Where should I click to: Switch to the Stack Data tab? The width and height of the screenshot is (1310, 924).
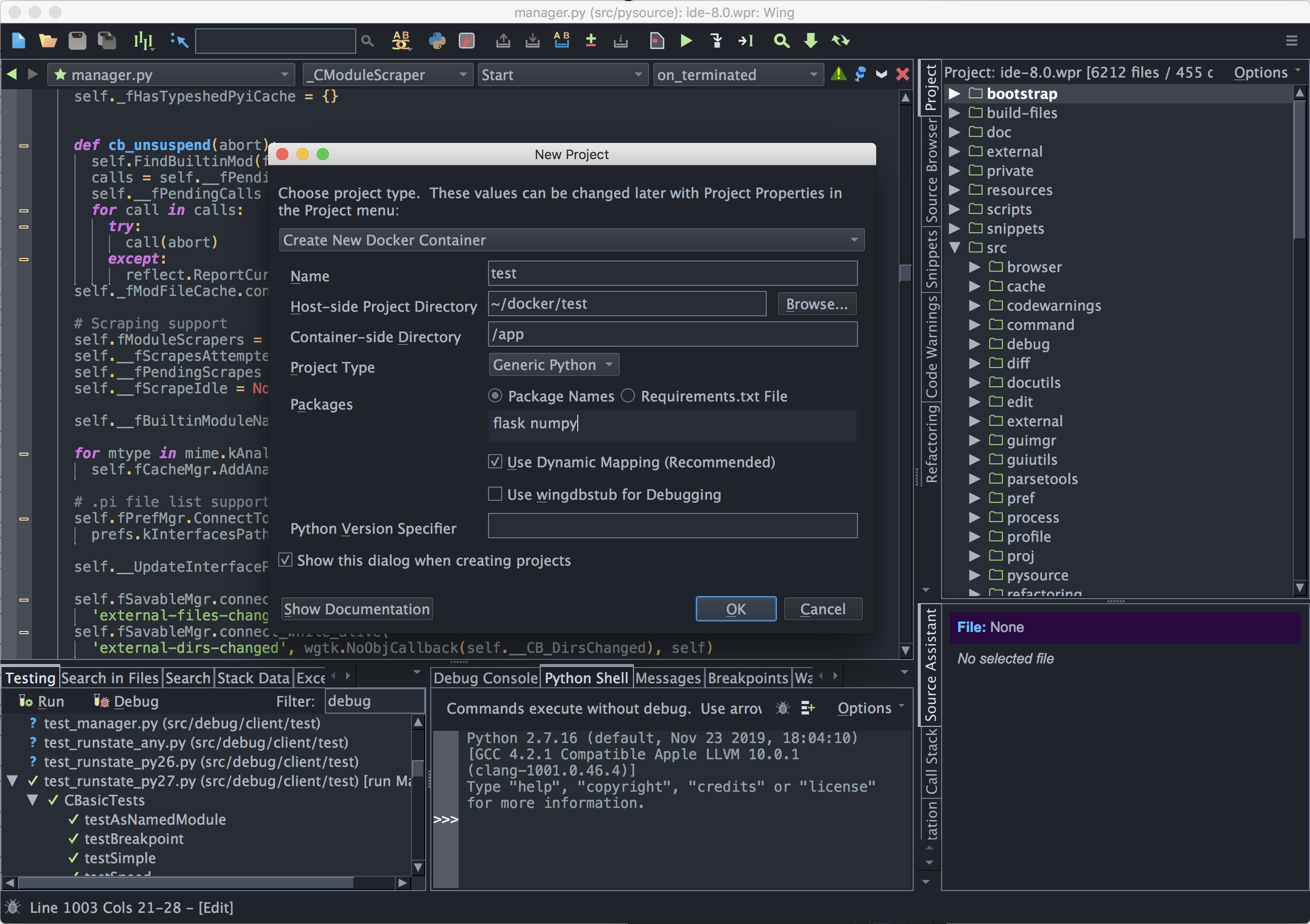pyautogui.click(x=253, y=678)
